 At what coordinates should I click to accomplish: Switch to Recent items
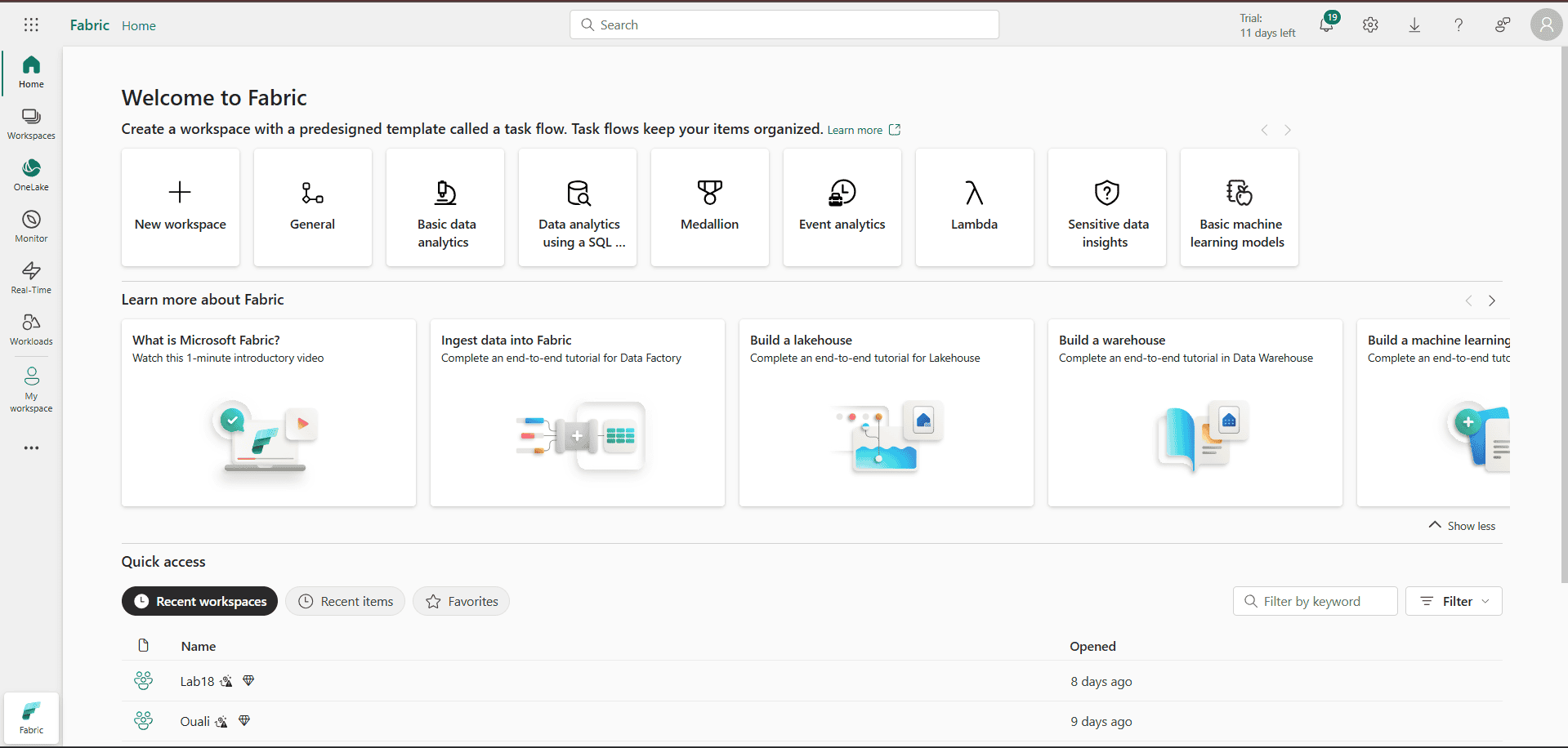pos(345,601)
